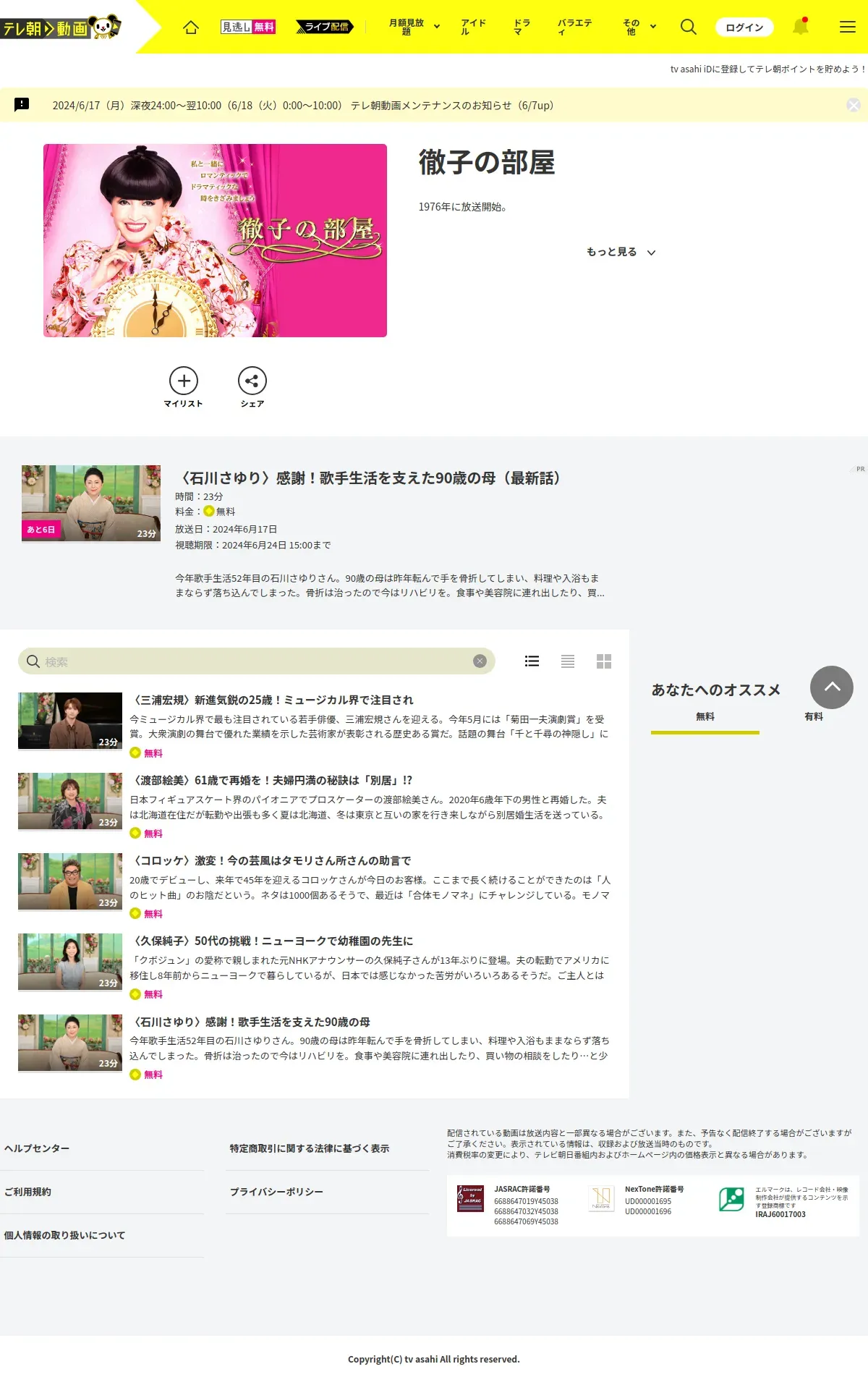This screenshot has height=1398, width=868.
Task: Jump back to top with arrow button
Action: point(832,687)
